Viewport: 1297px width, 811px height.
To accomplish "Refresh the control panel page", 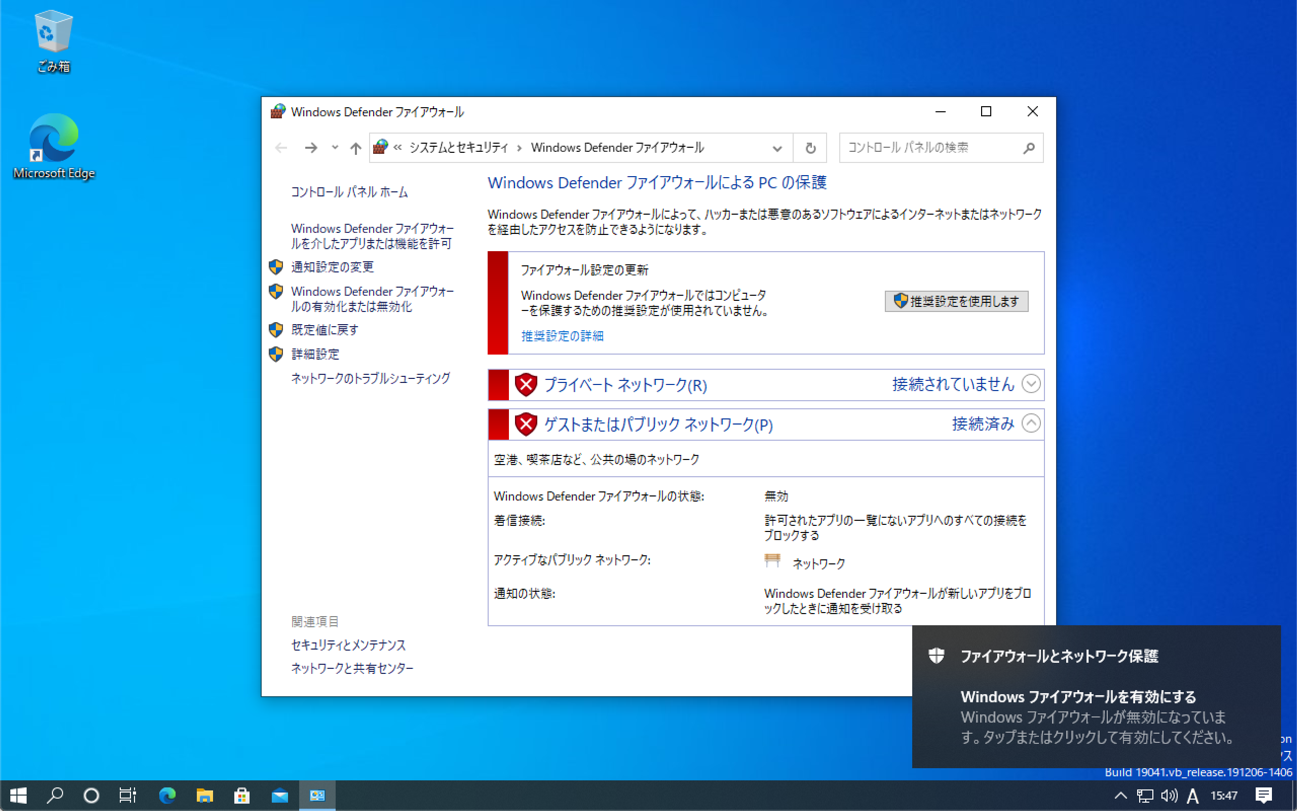I will point(810,148).
